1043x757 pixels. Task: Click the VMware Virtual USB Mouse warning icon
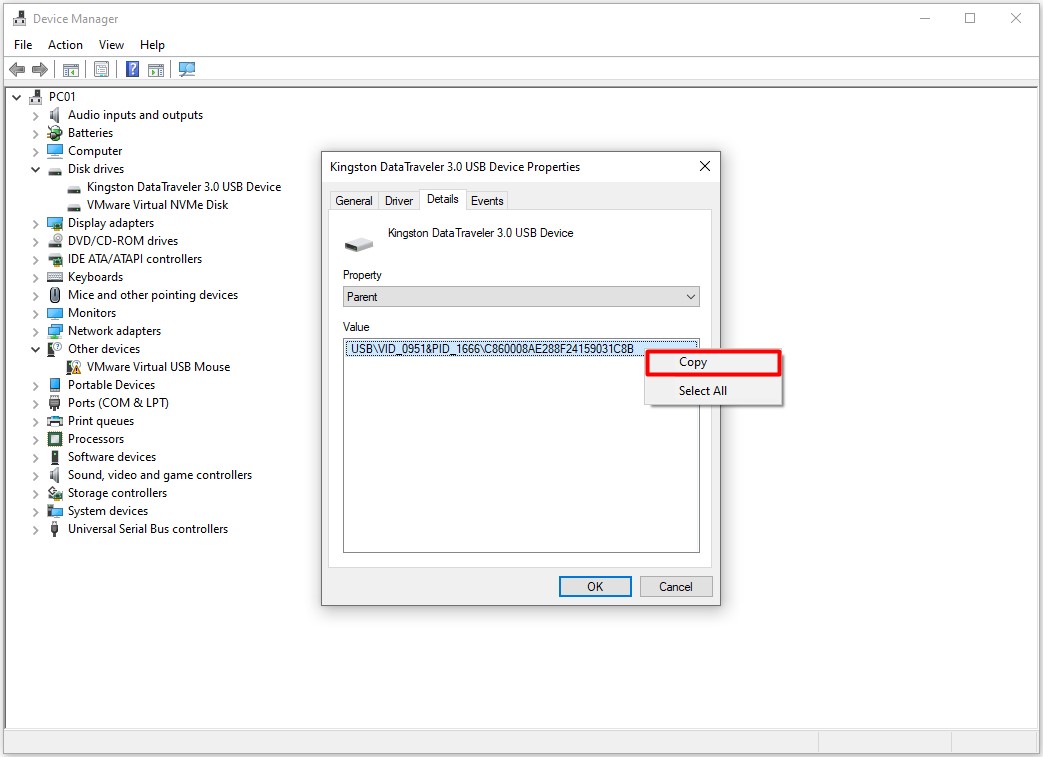[74, 367]
